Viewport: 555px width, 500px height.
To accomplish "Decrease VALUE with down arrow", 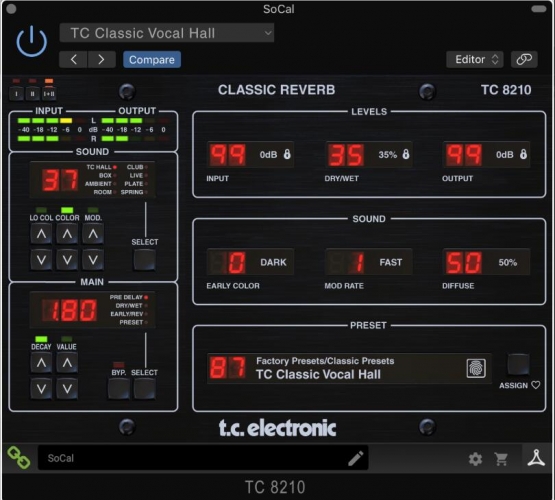I will 67,389.
